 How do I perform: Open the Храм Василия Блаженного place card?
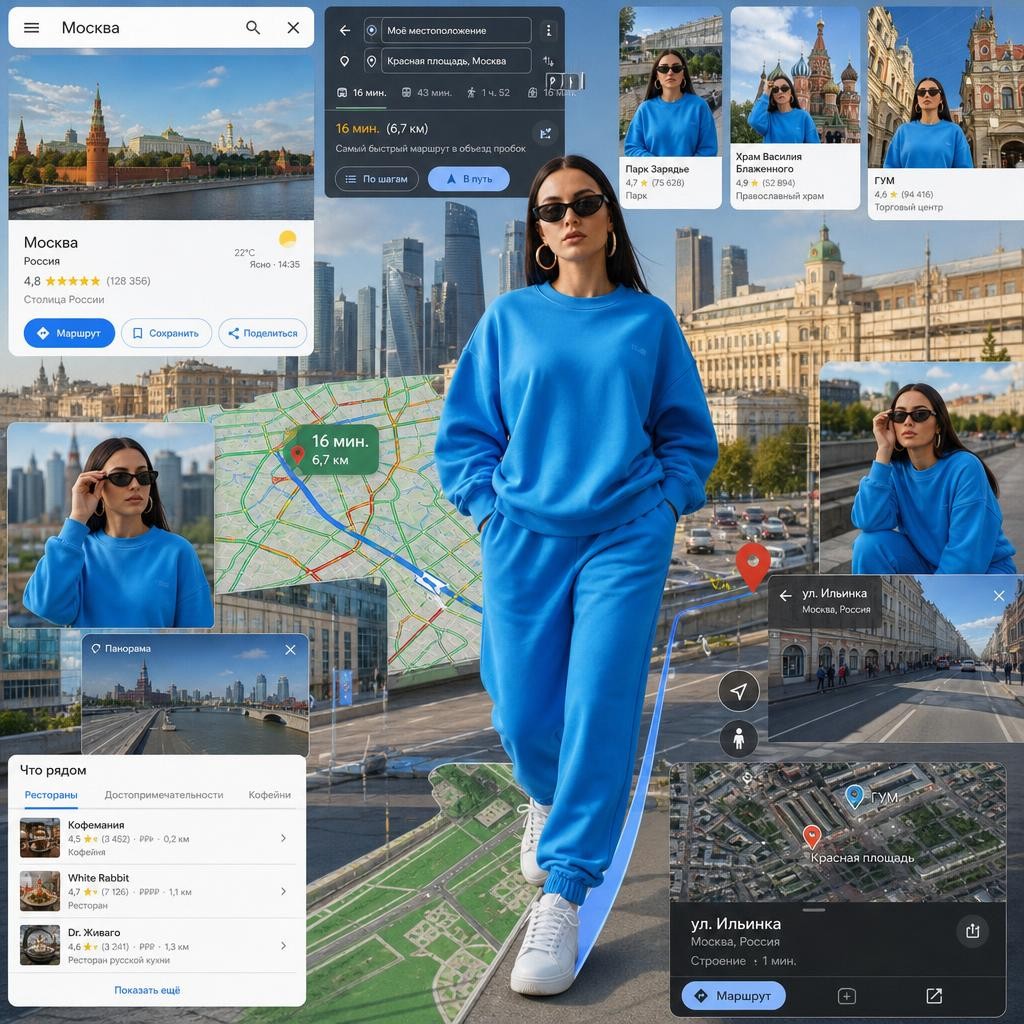pyautogui.click(x=795, y=108)
